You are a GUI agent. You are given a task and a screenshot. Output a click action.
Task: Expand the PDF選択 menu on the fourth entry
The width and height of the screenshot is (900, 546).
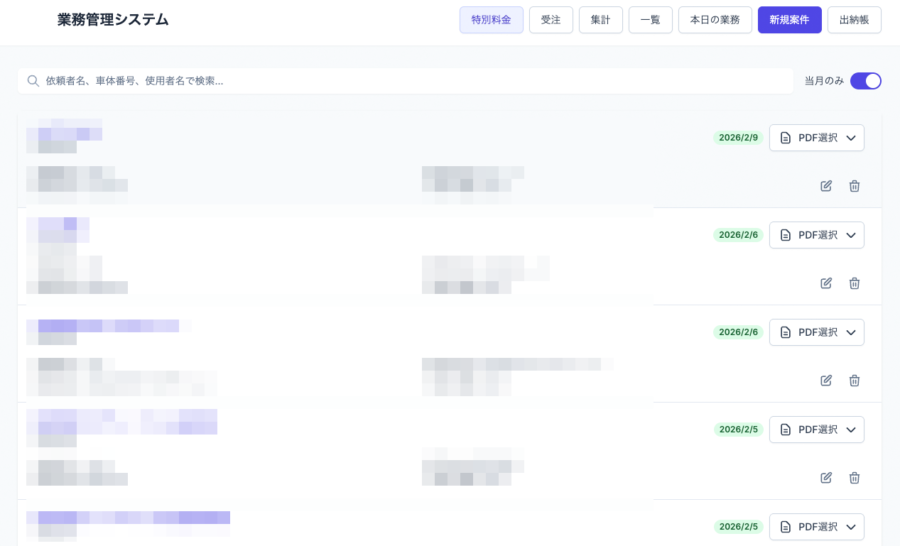(x=816, y=429)
